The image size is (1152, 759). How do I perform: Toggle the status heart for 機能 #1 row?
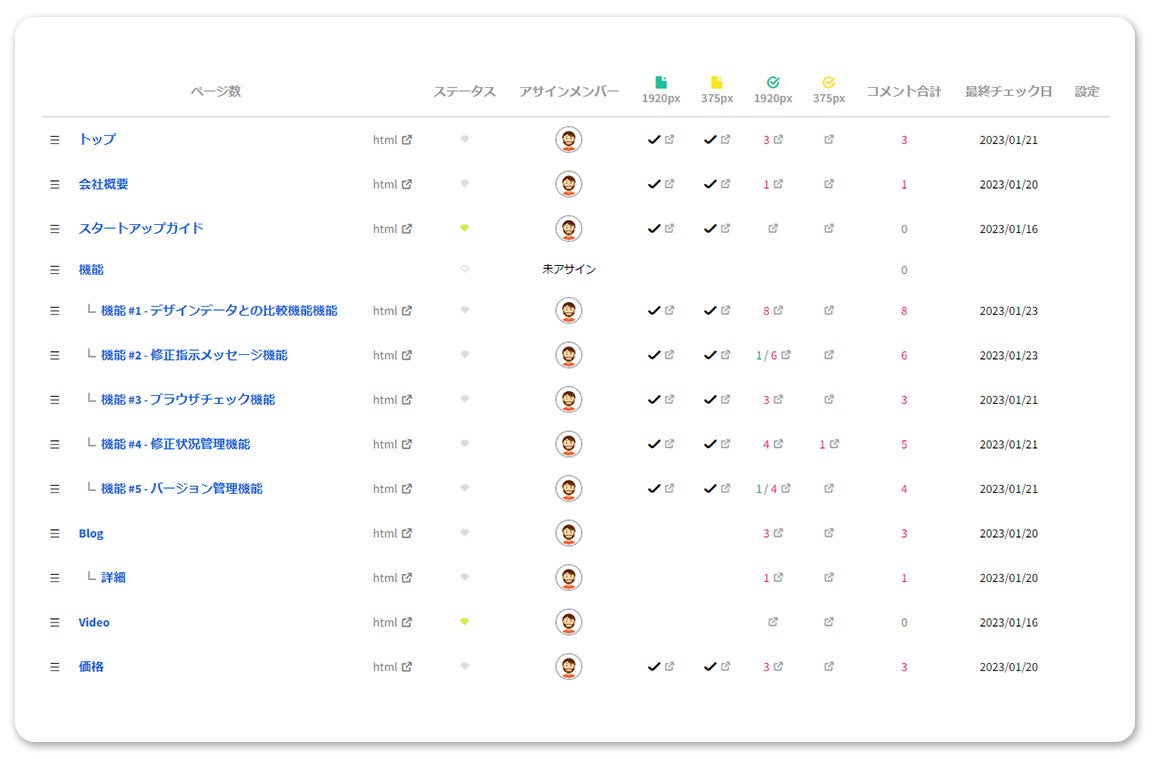coord(464,310)
